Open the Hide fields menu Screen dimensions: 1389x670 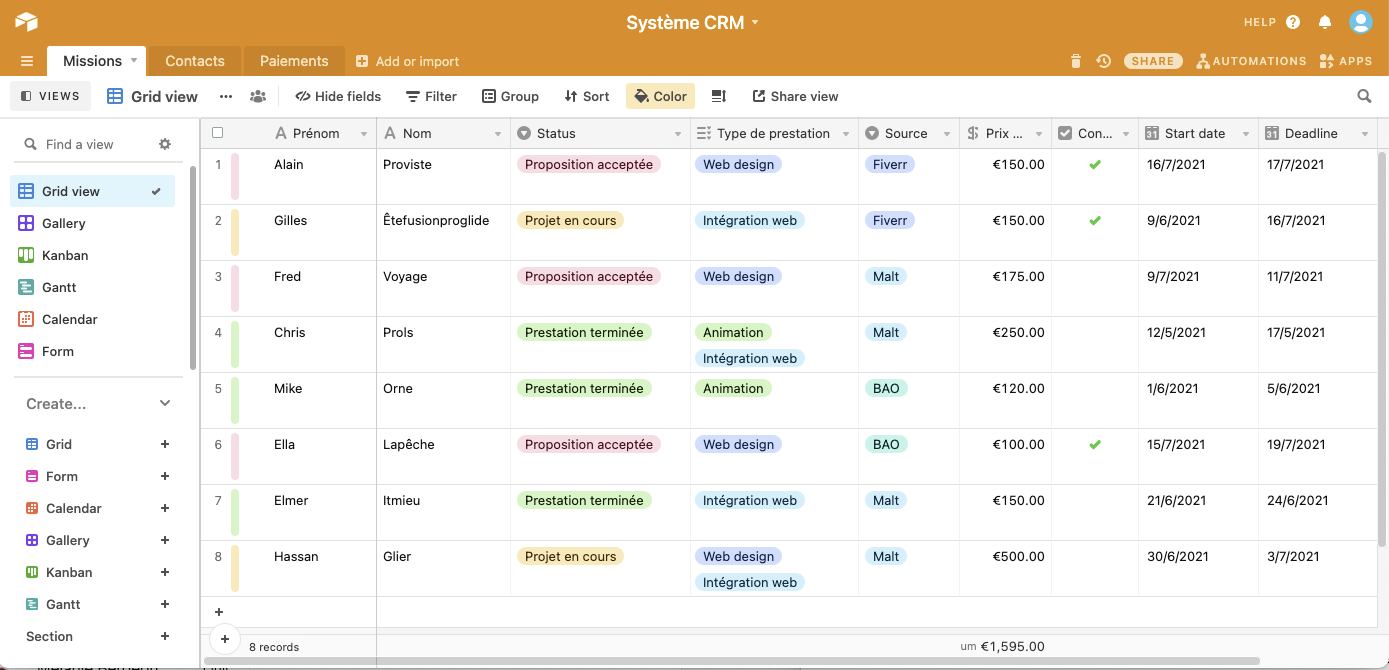(x=338, y=96)
